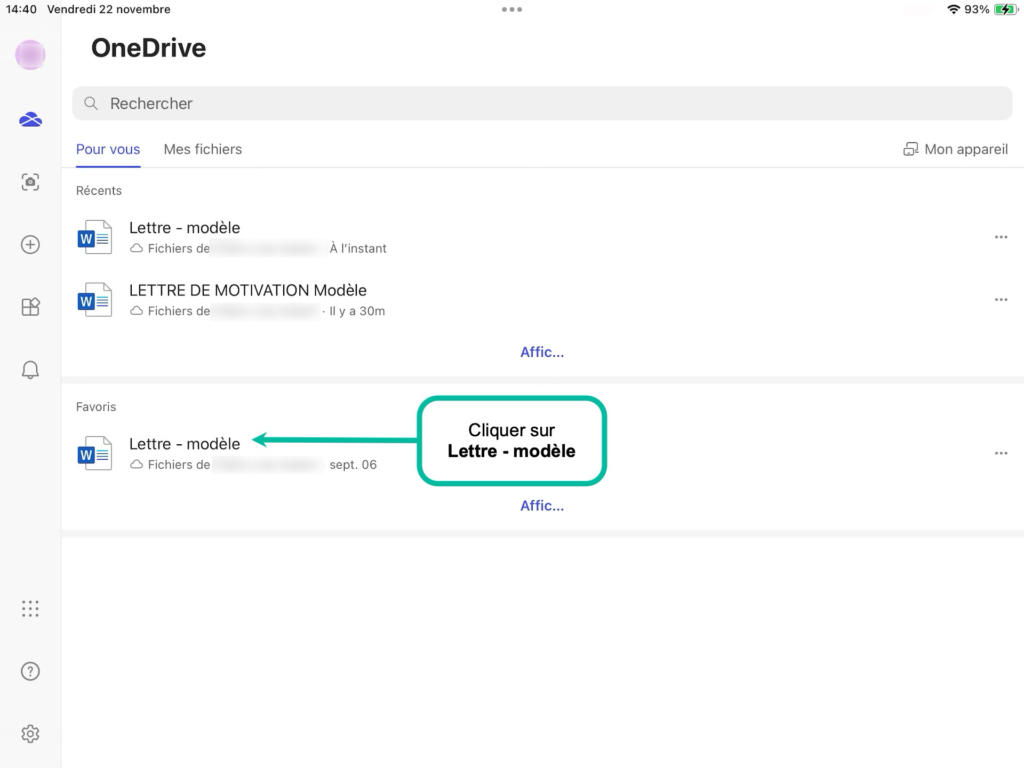Expand Favoris list with Affic... link
This screenshot has height=768, width=1024.
click(541, 506)
